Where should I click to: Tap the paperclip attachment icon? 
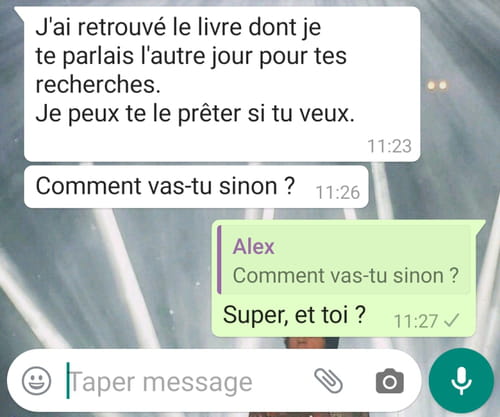point(329,381)
